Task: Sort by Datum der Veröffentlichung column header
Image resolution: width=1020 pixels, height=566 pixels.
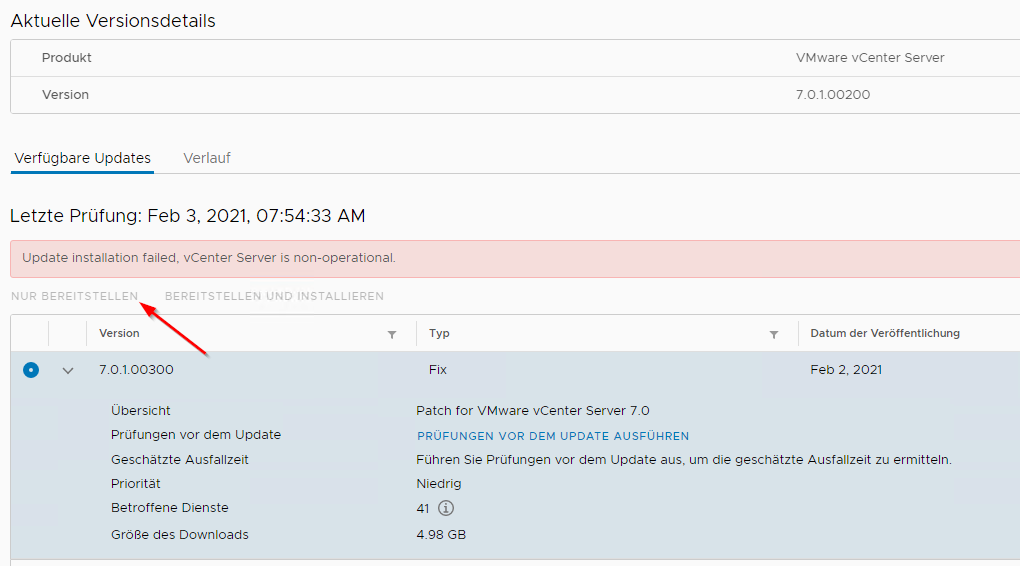Action: (885, 333)
